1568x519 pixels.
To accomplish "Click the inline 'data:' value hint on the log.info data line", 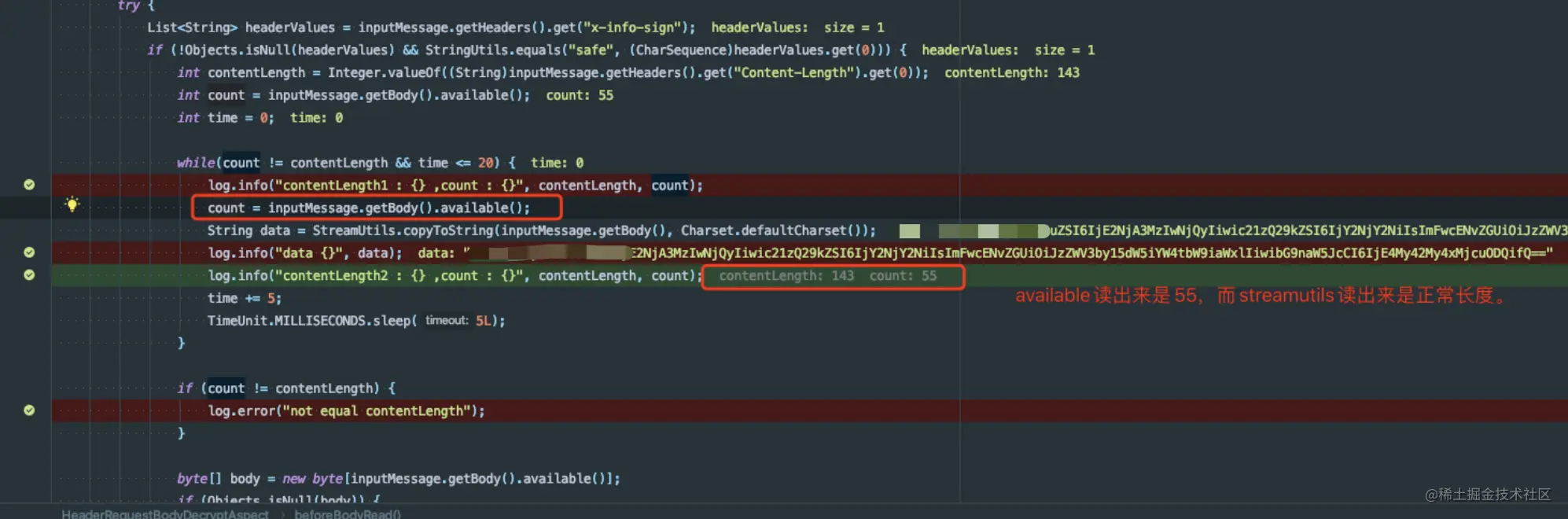I will click(985, 253).
